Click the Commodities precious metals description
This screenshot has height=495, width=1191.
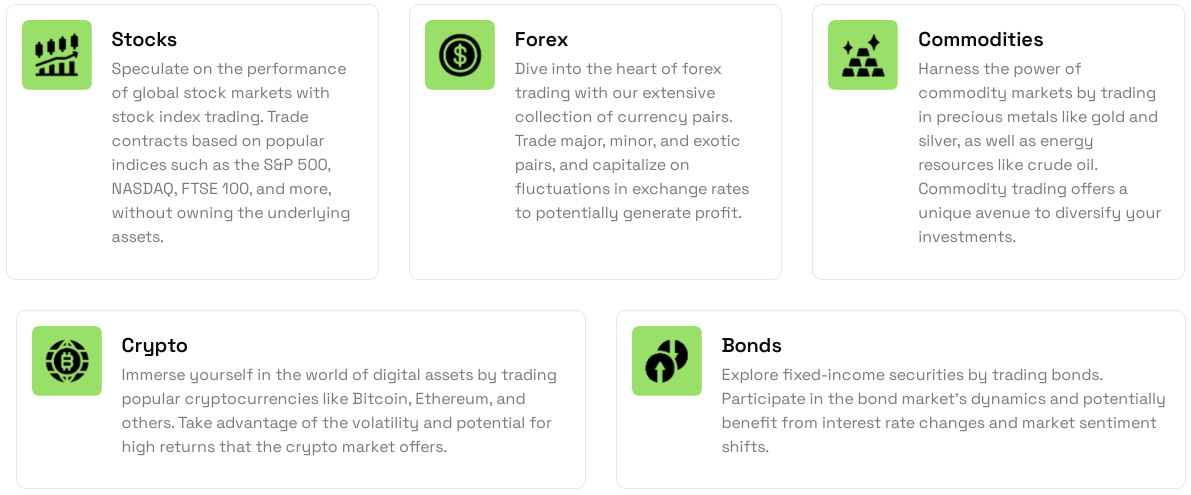(1040, 153)
